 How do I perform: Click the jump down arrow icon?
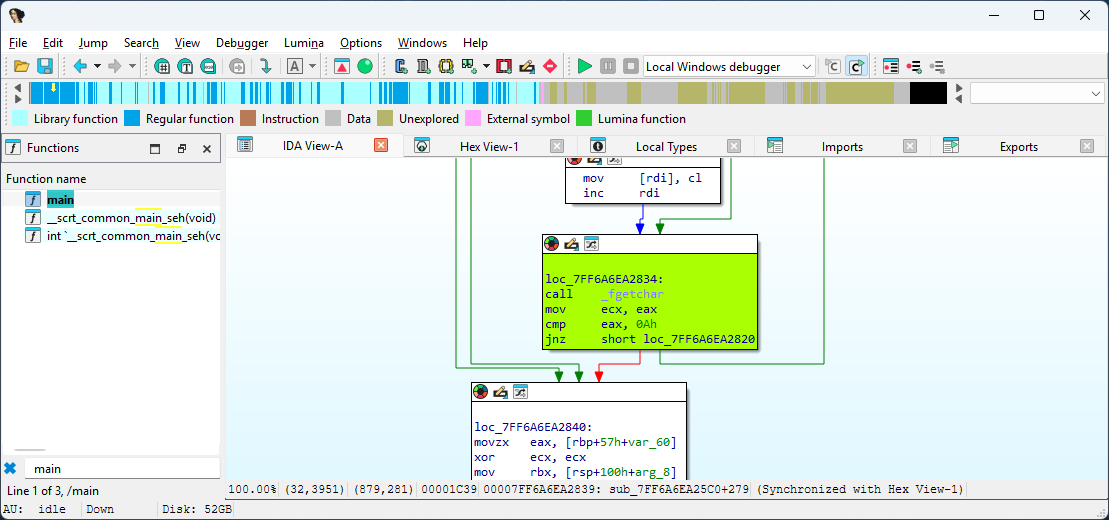(265, 66)
